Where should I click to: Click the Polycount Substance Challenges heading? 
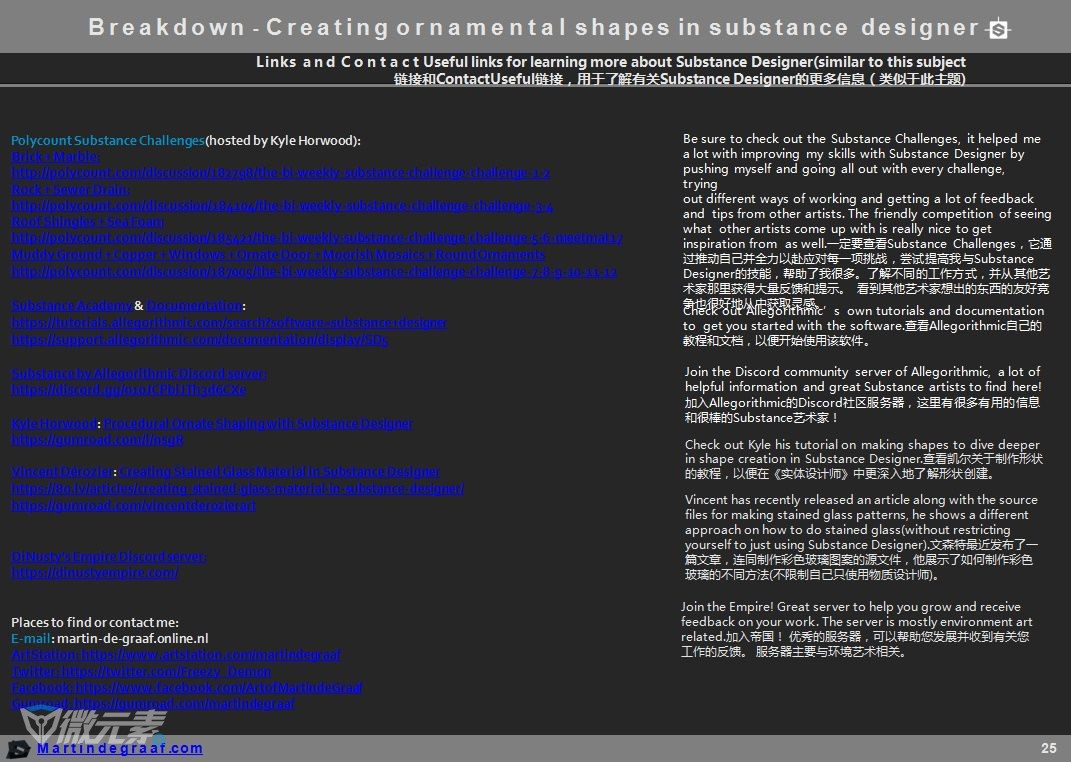[107, 140]
